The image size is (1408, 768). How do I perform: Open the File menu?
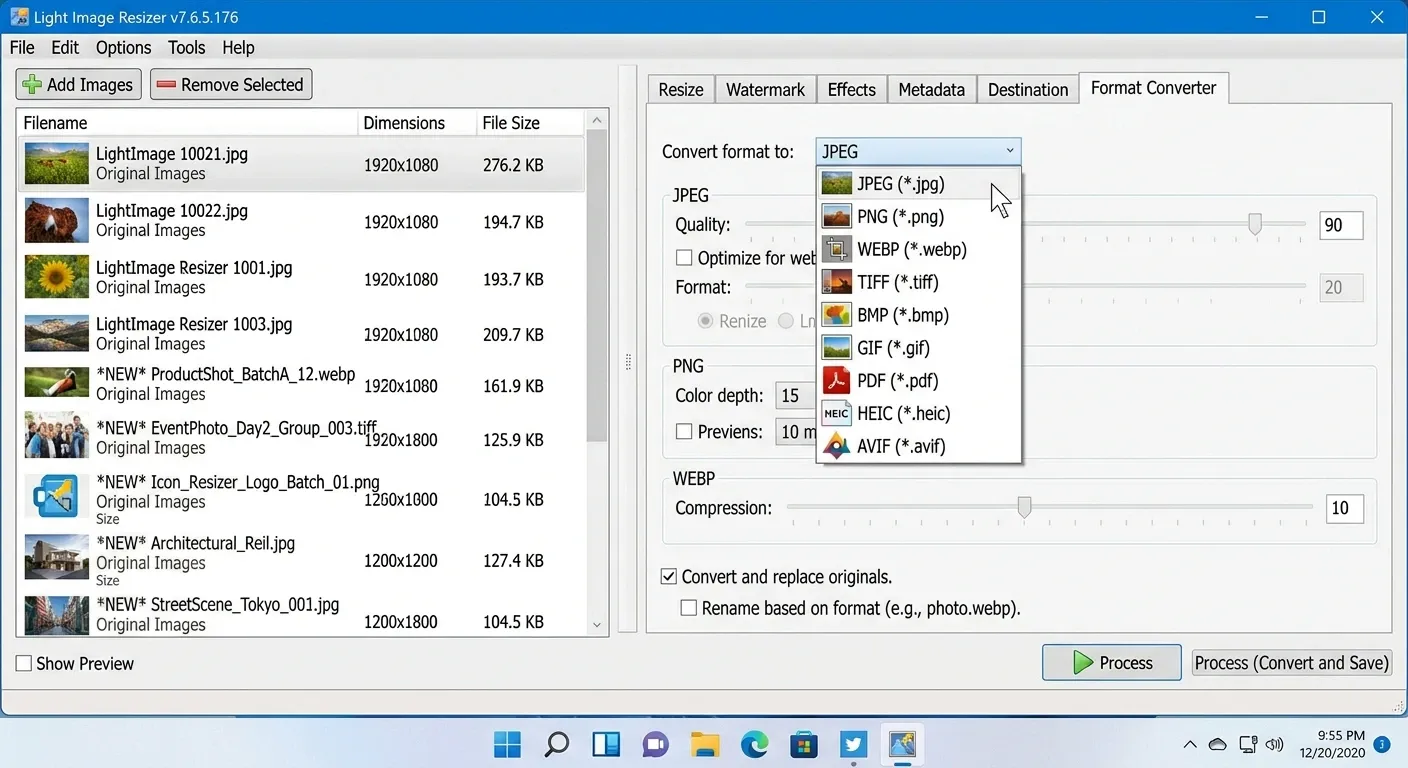click(22, 48)
